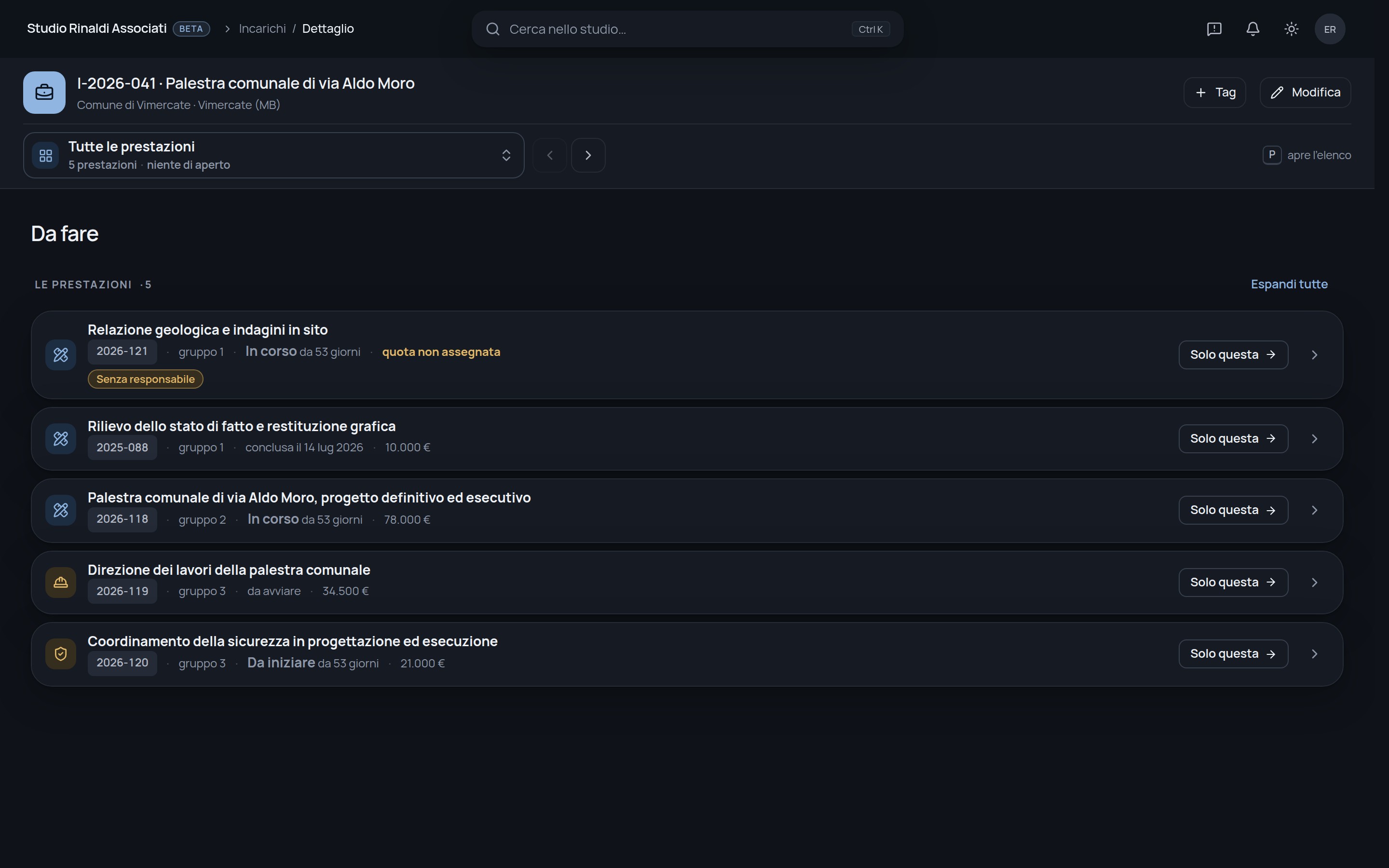Click Solo questa for Direzione dei lavori

1233,582
